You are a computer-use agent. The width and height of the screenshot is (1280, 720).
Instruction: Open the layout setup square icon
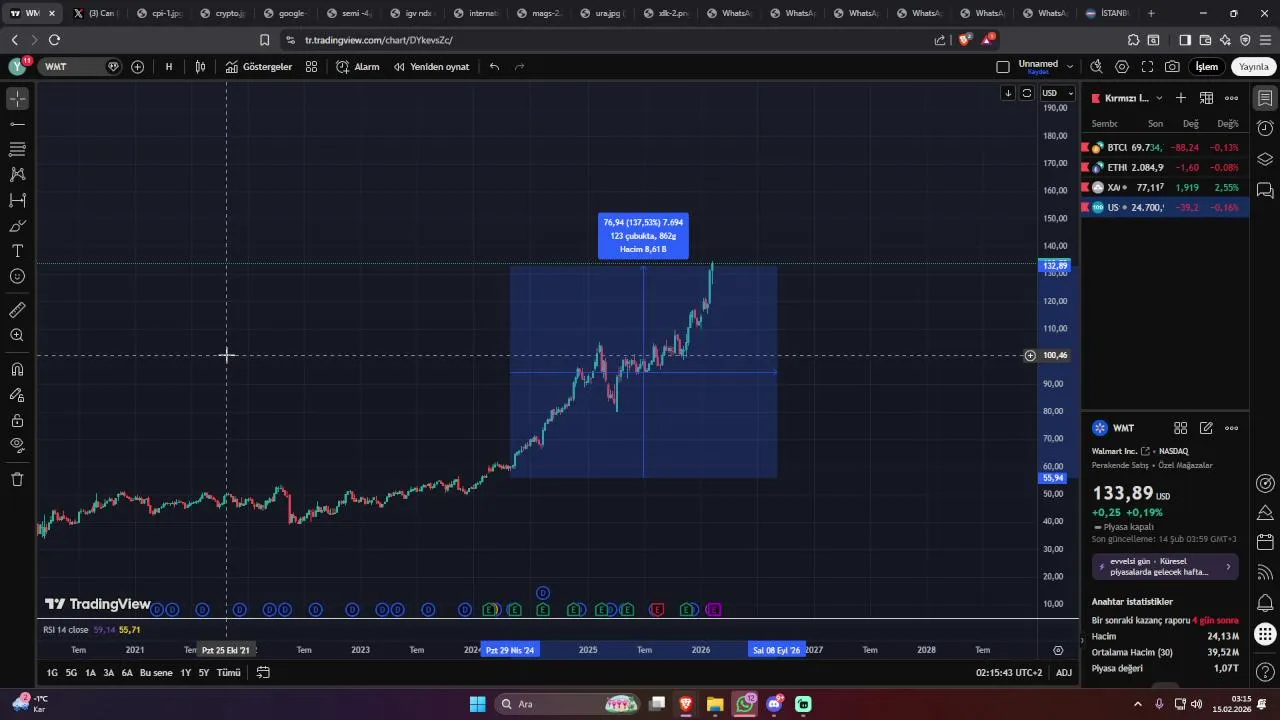pos(1003,67)
